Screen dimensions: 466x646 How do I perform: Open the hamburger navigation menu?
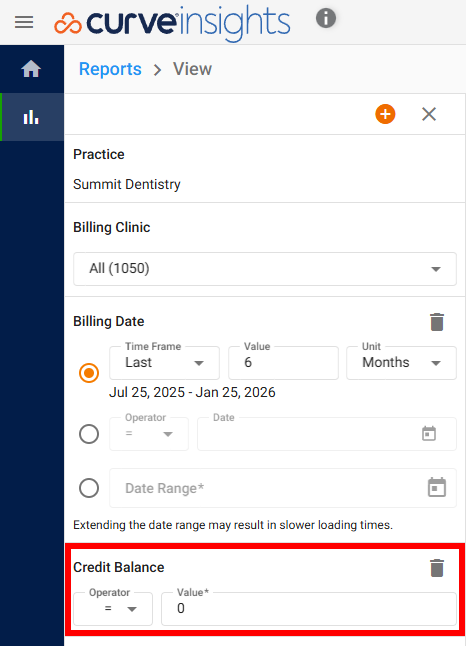pyautogui.click(x=24, y=22)
